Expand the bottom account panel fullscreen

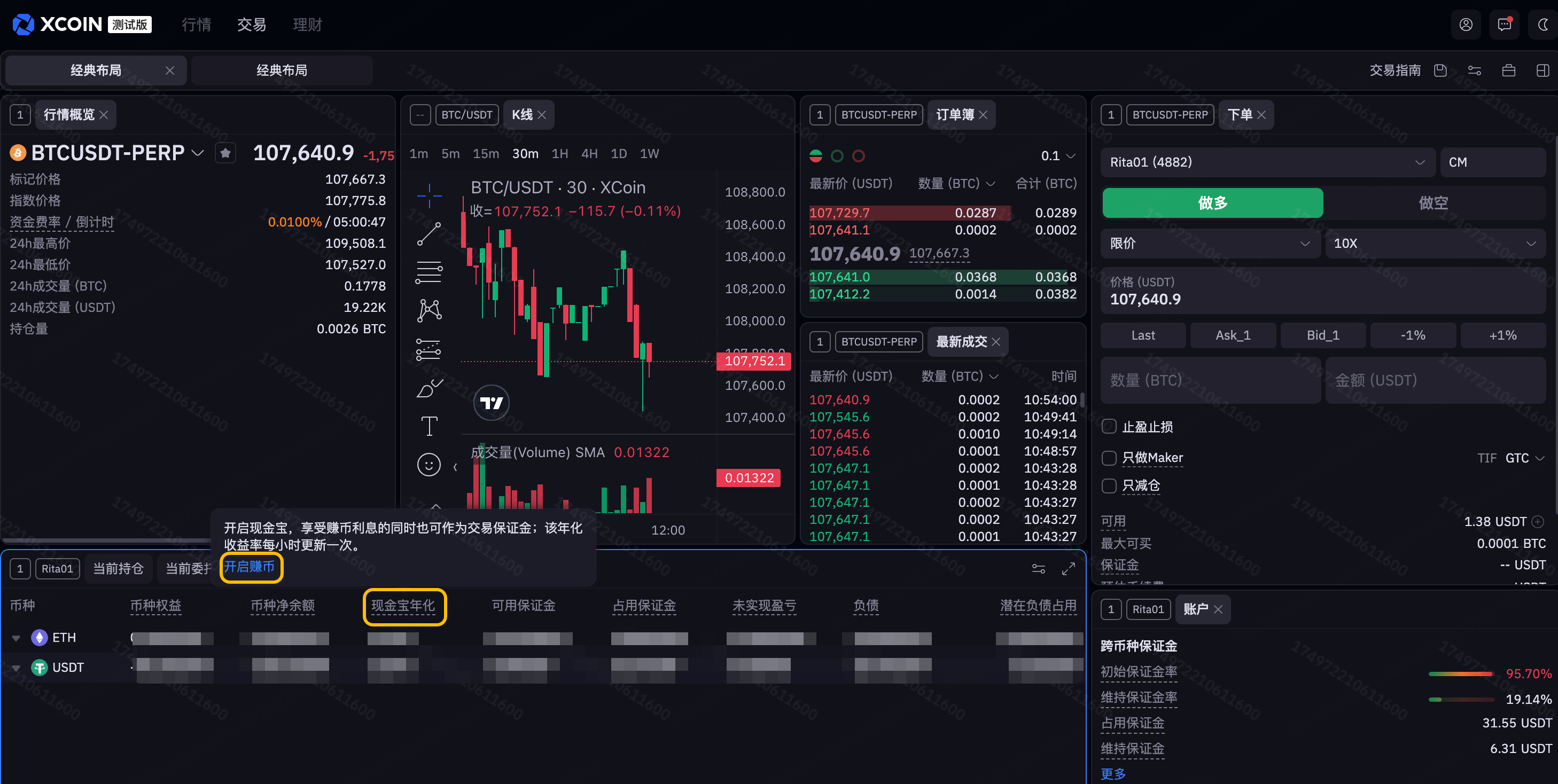click(x=1068, y=569)
